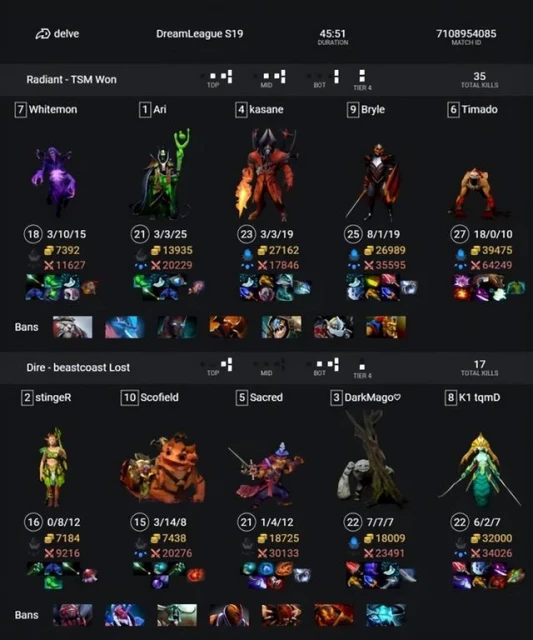This screenshot has width=533, height=640.
Task: Click the level 27 badge for Timado
Action: pos(460,234)
